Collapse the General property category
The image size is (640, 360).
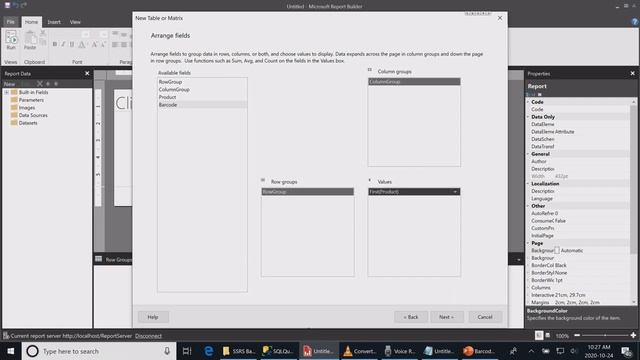pyautogui.click(x=528, y=154)
